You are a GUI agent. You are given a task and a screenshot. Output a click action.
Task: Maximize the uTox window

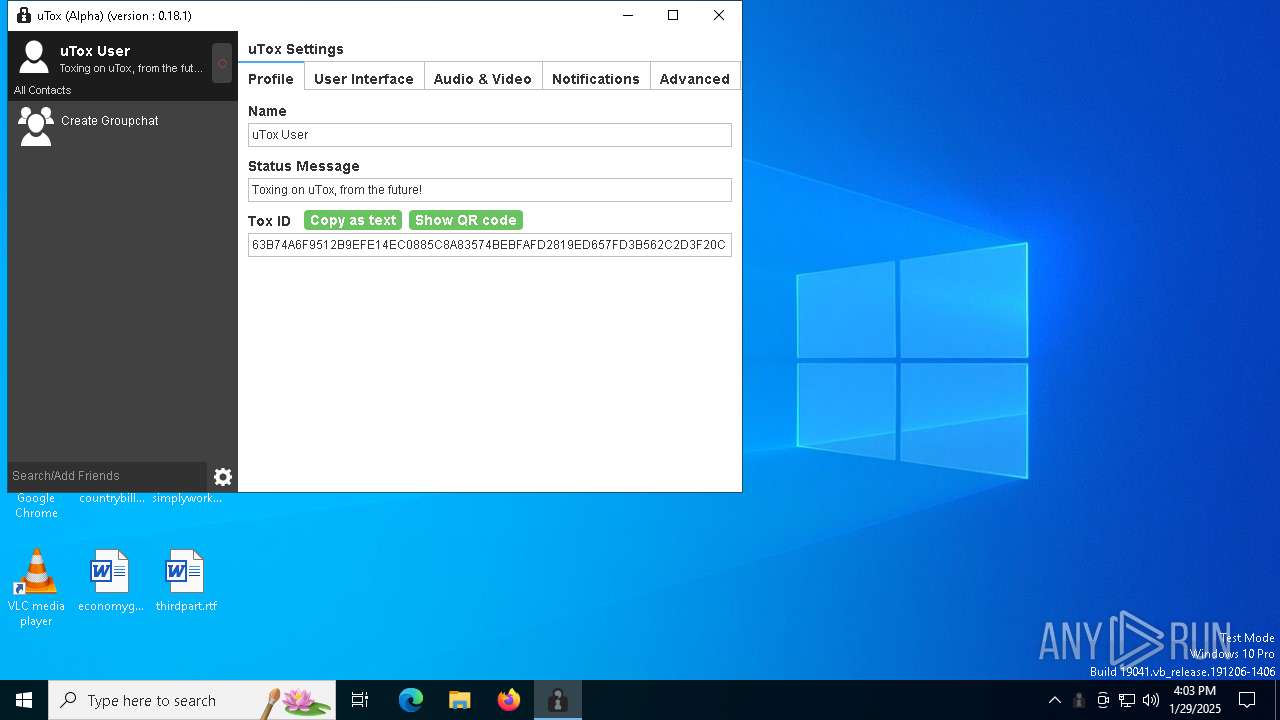click(673, 15)
